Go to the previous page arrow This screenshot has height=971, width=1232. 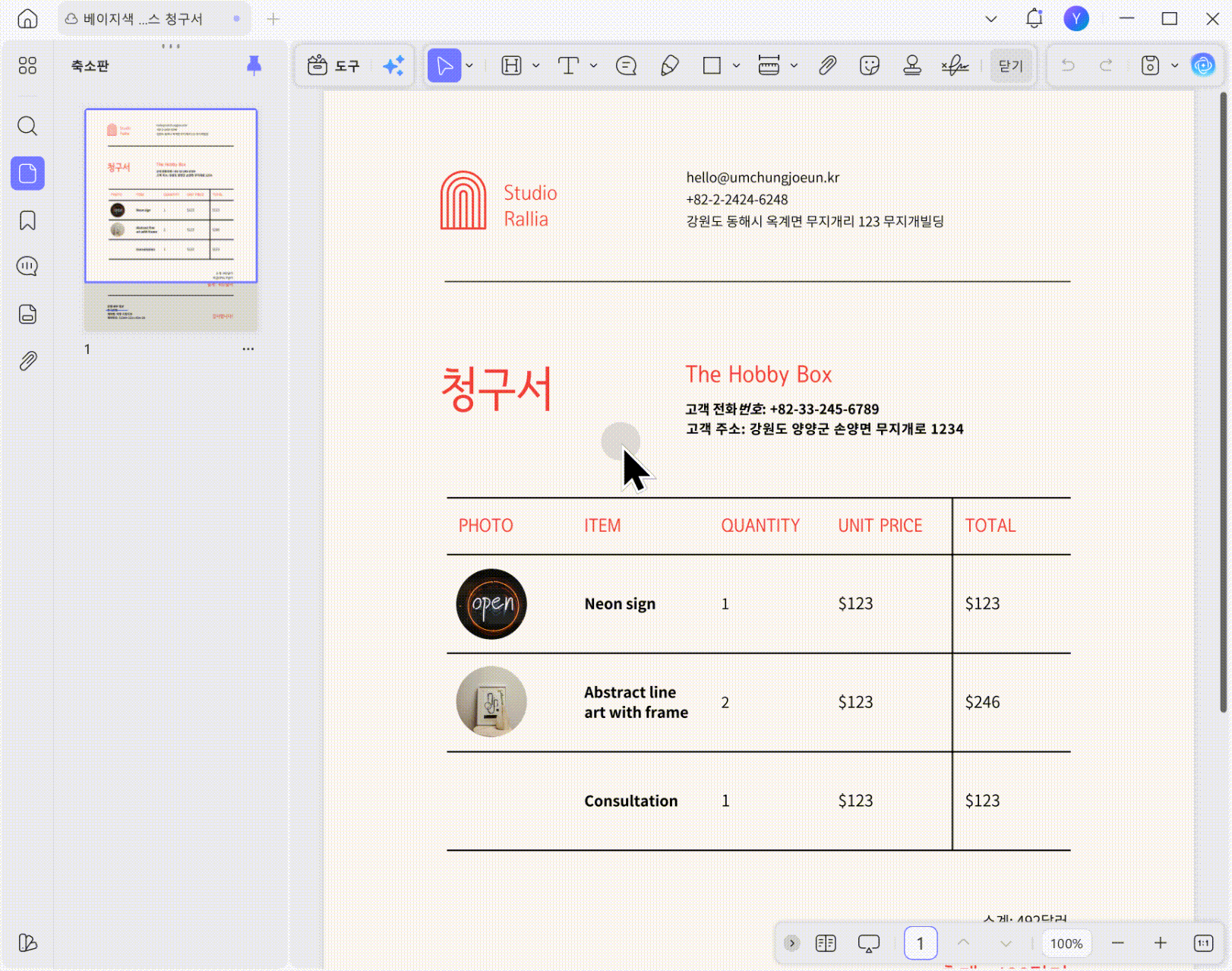(x=963, y=943)
